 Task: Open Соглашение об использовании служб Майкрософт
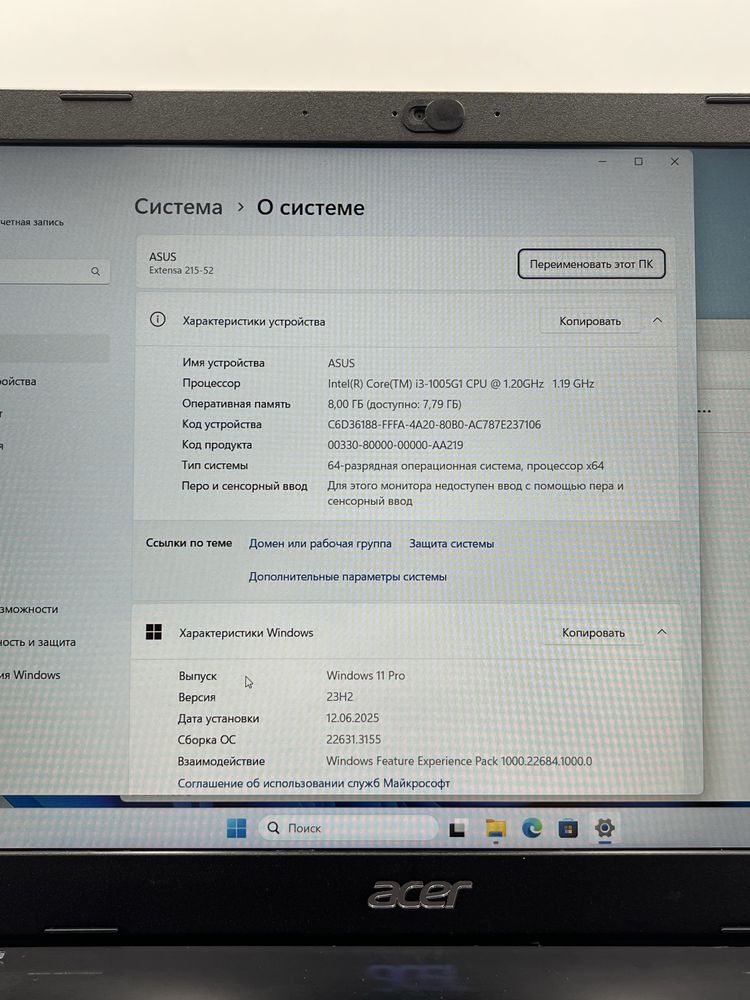314,783
